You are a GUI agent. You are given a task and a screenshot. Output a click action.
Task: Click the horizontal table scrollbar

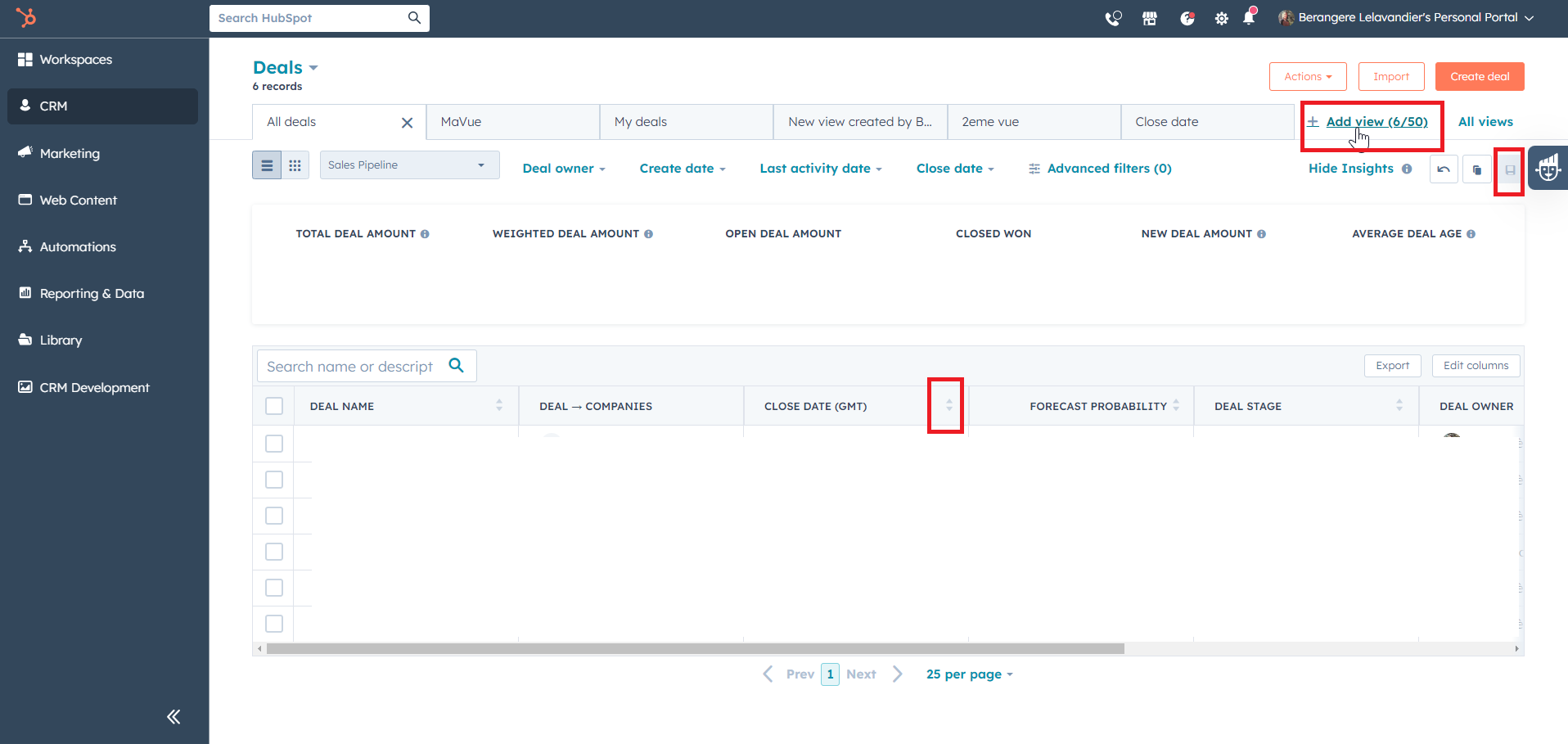click(696, 649)
